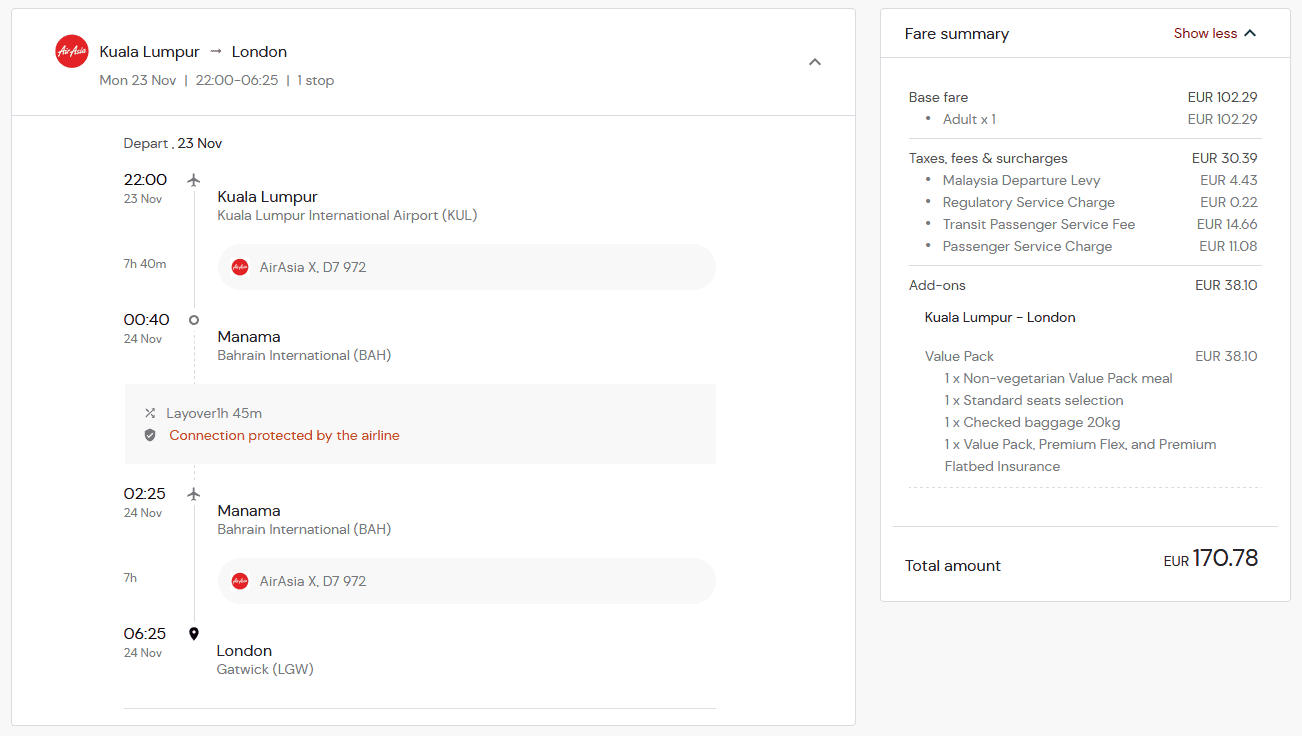This screenshot has width=1302, height=736.
Task: Click the Base fare label
Action: [938, 97]
